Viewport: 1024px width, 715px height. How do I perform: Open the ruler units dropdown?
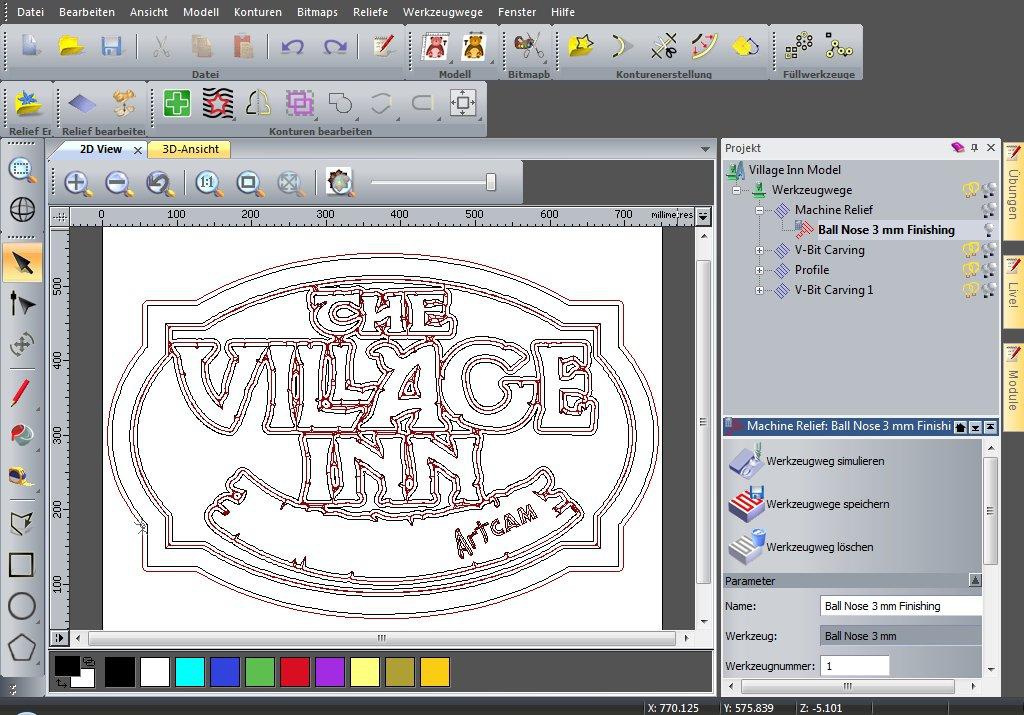703,215
